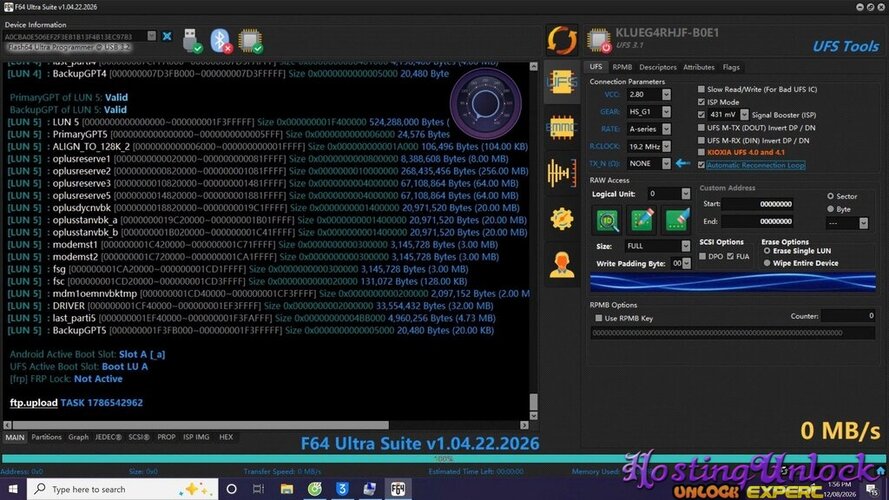The image size is (889, 500).
Task: Open the GEAR dropdown showing HS_G1
Action: click(x=666, y=112)
